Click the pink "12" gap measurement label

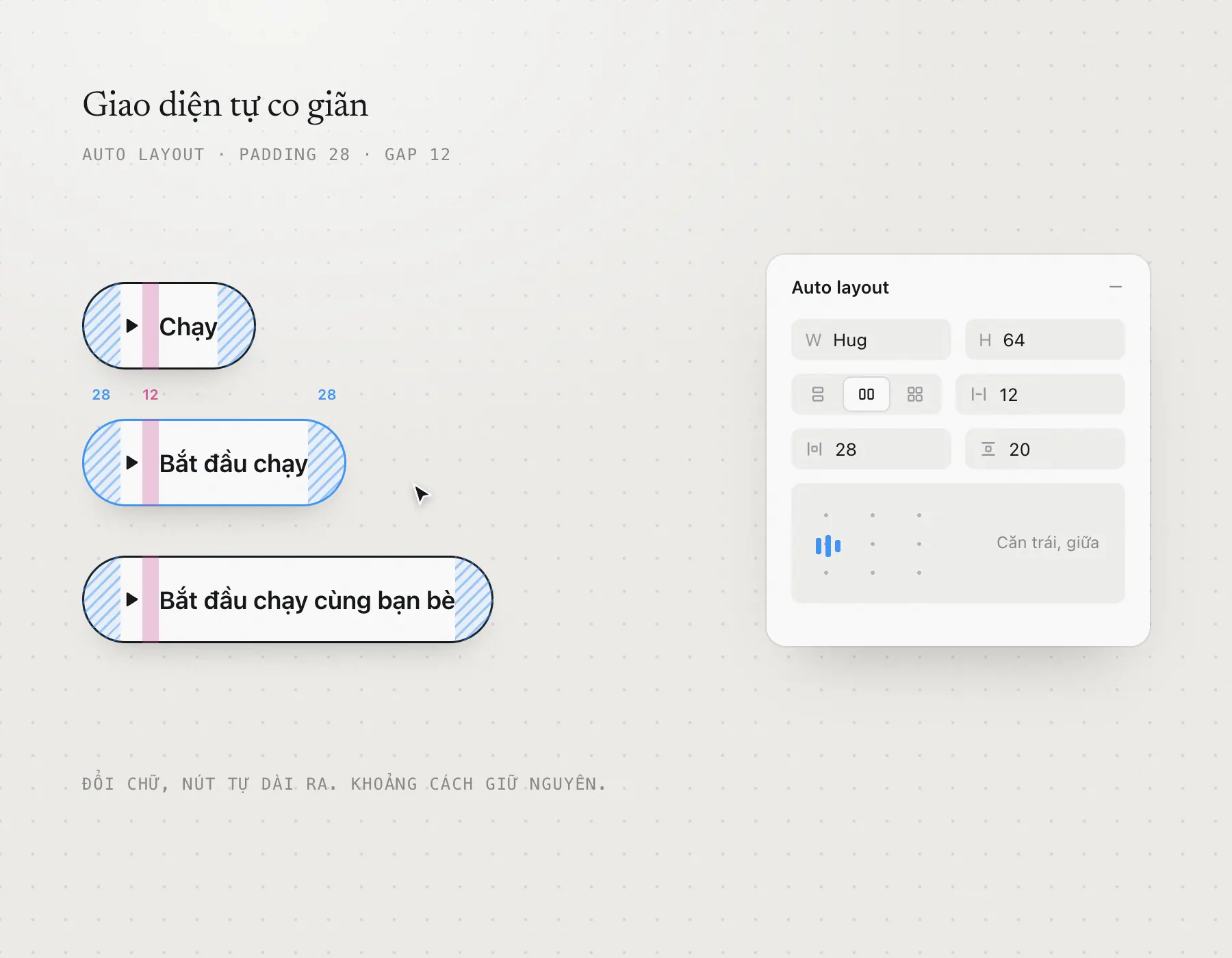point(151,395)
